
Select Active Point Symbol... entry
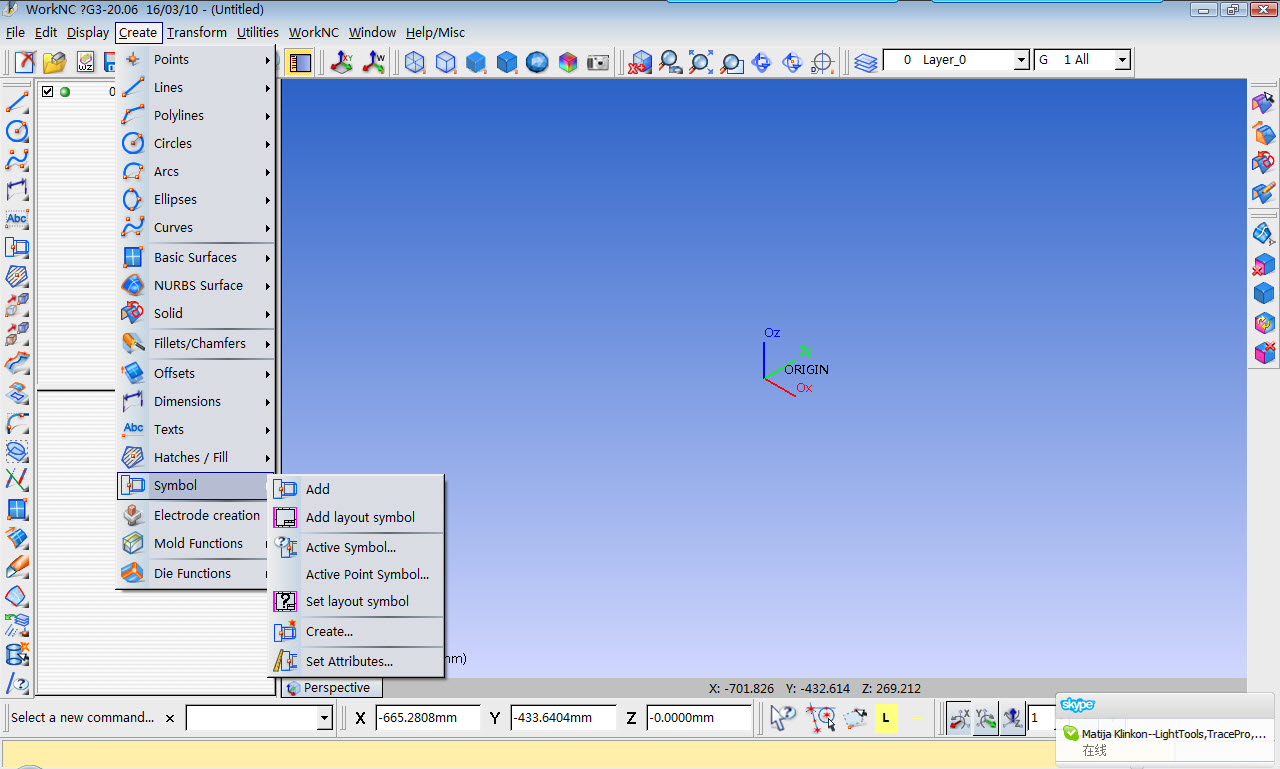(x=357, y=574)
